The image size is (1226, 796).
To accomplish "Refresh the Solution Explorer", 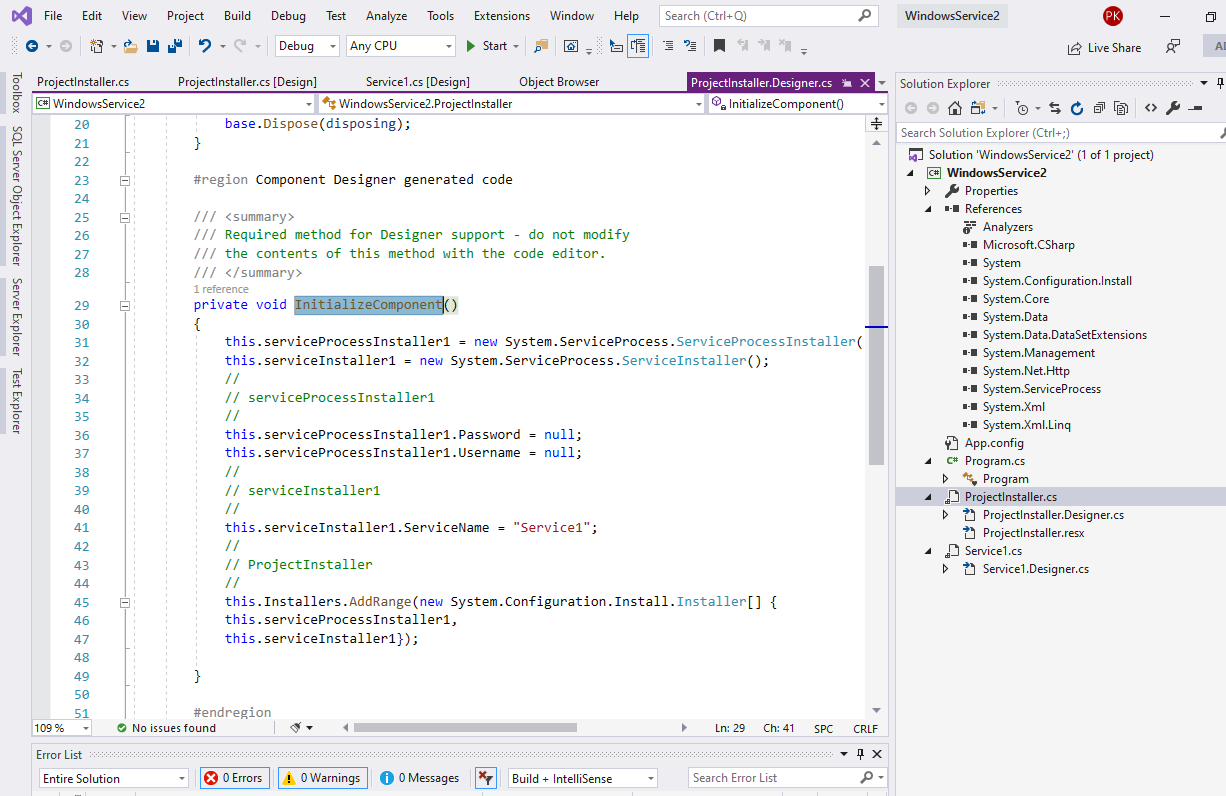I will pos(1077,107).
